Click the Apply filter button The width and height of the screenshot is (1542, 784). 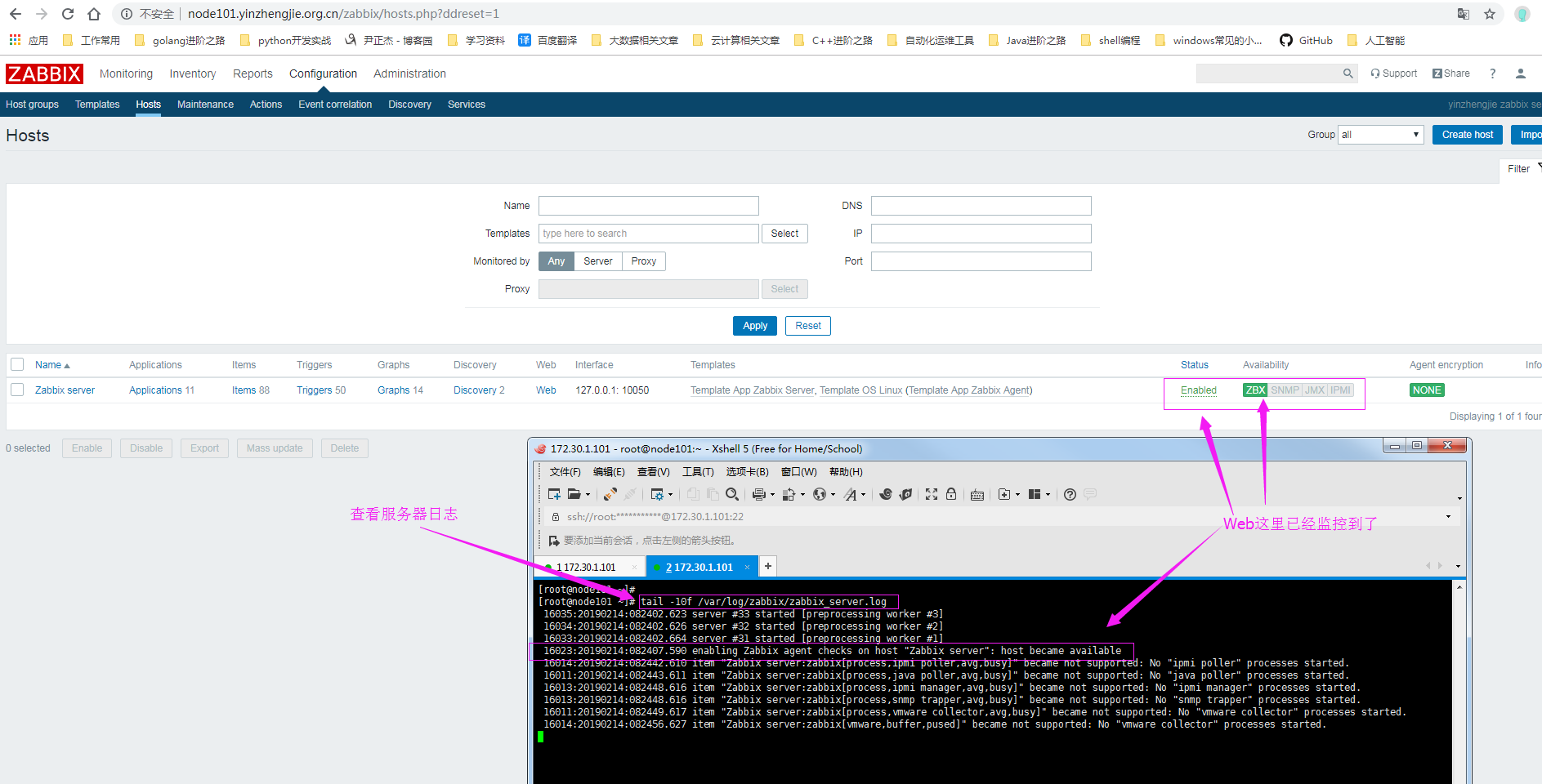(755, 326)
